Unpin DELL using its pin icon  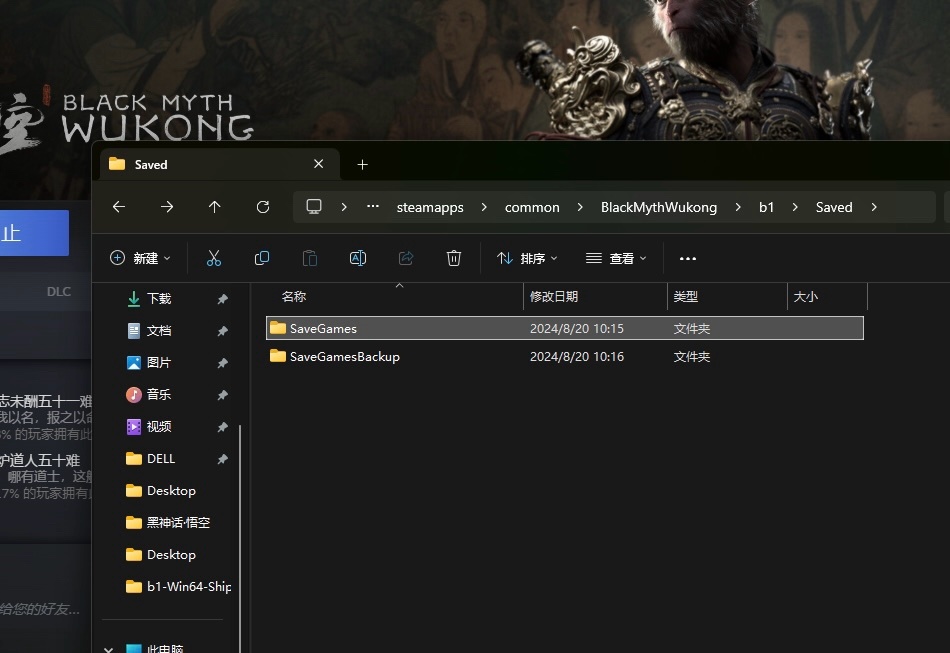222,459
